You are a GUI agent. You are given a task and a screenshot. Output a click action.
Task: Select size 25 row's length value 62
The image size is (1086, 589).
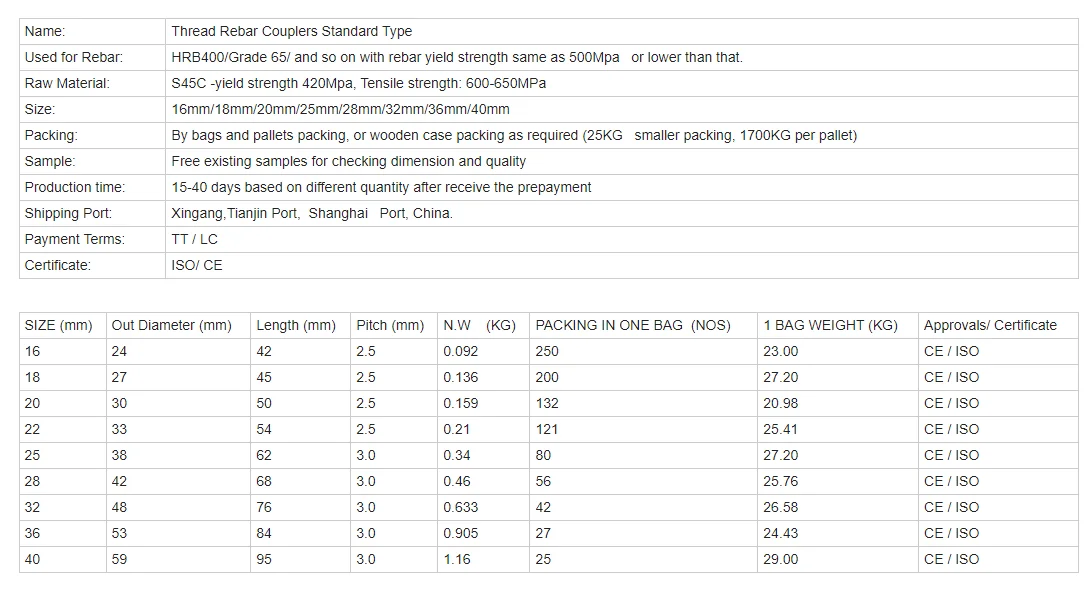(300, 455)
